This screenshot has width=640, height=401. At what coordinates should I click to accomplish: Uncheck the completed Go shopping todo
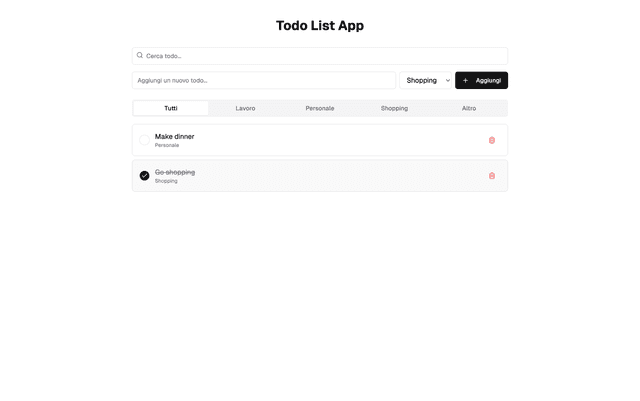coord(144,176)
